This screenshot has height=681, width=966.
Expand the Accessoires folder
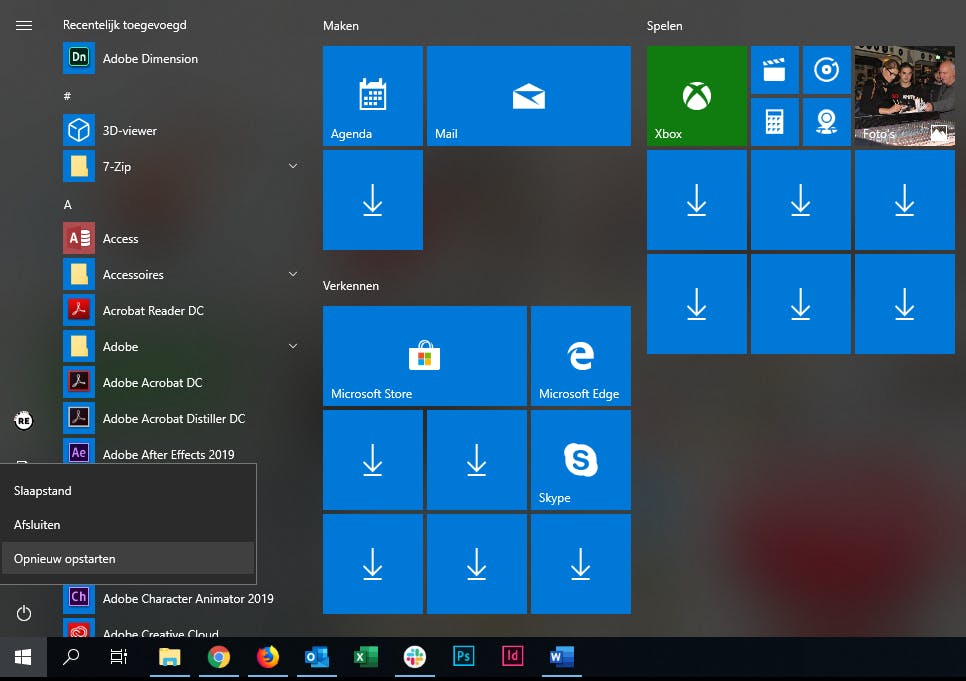pyautogui.click(x=293, y=274)
